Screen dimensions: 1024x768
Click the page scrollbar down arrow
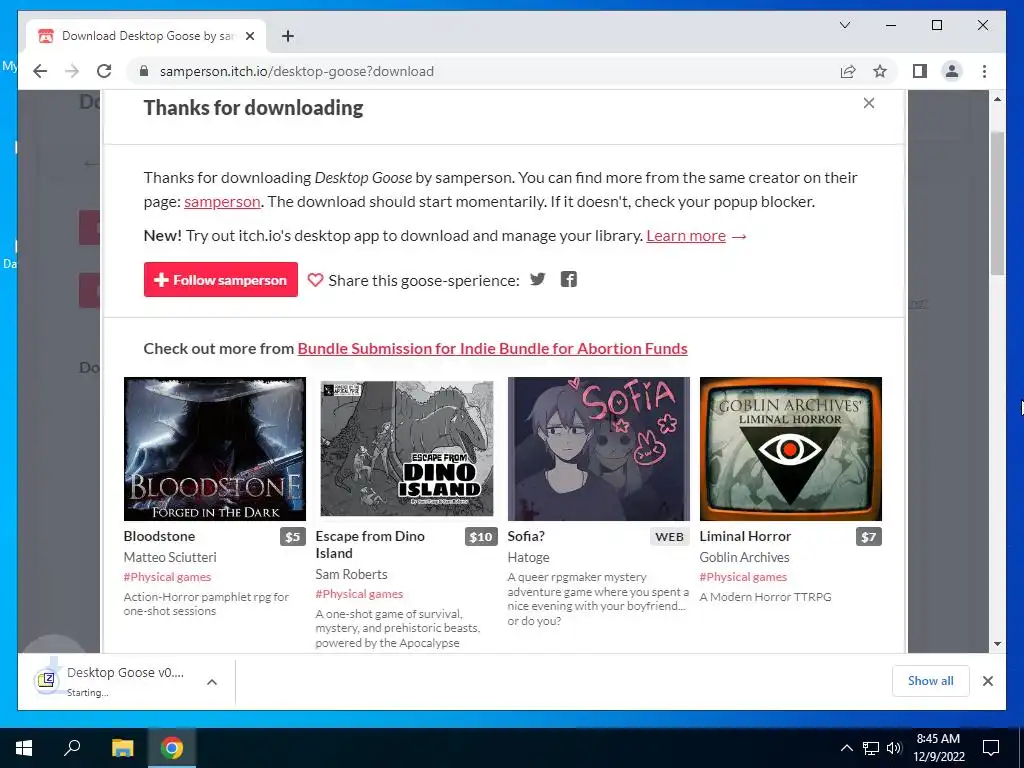coord(997,644)
